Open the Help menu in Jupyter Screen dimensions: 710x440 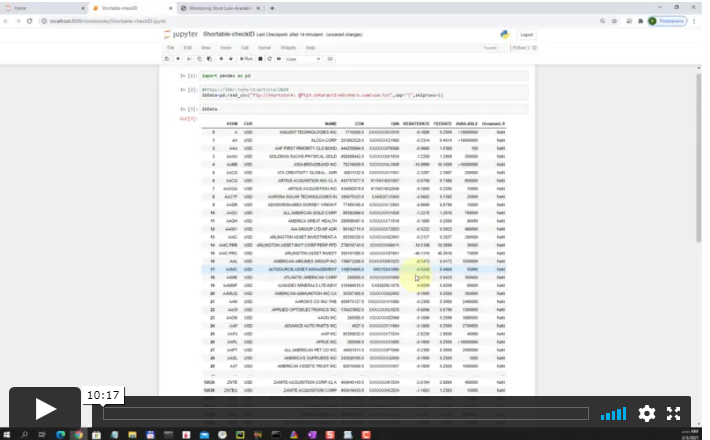[310, 48]
